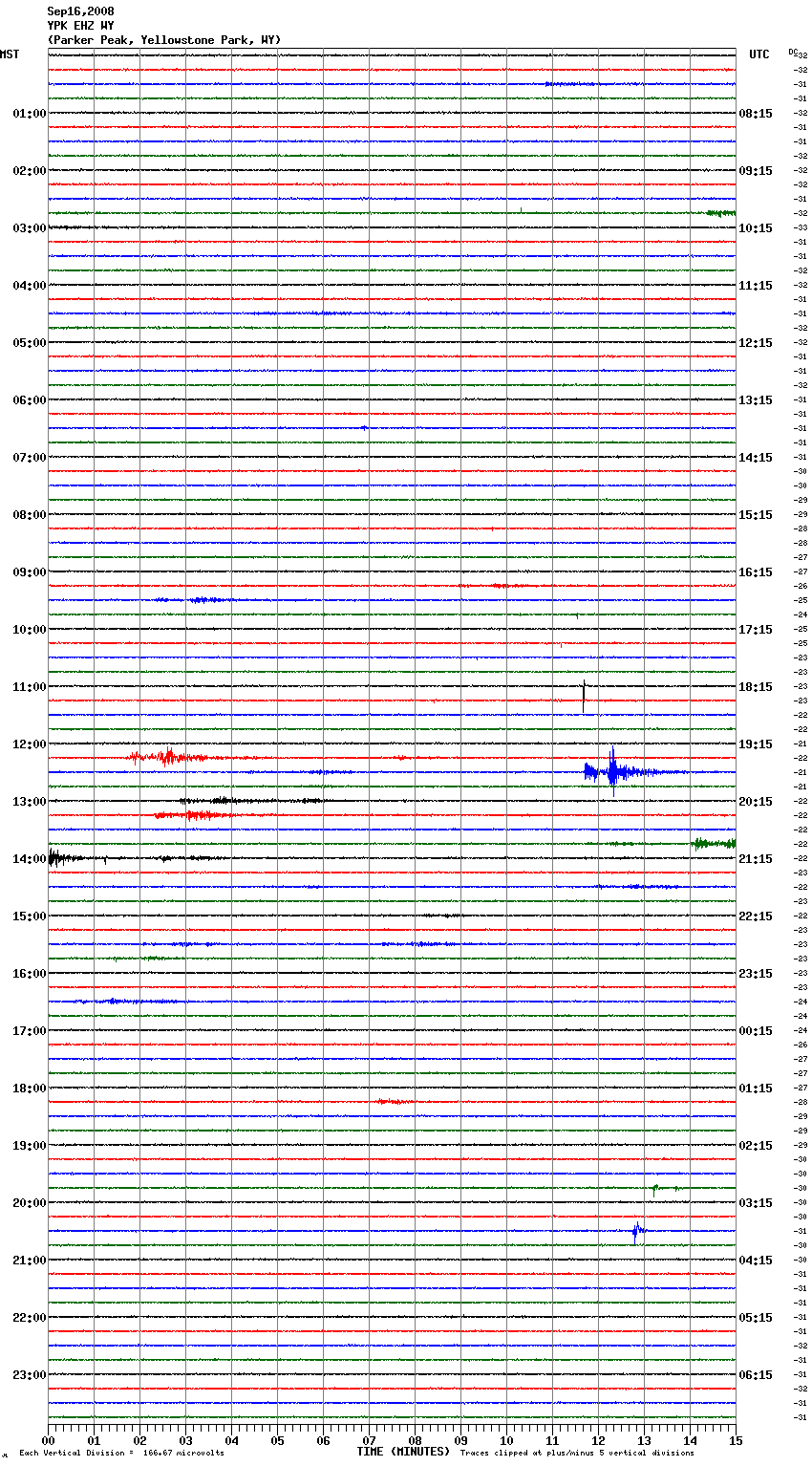Click the 03:15 UTC row label
This screenshot has width=812, height=1466.
(x=756, y=1203)
